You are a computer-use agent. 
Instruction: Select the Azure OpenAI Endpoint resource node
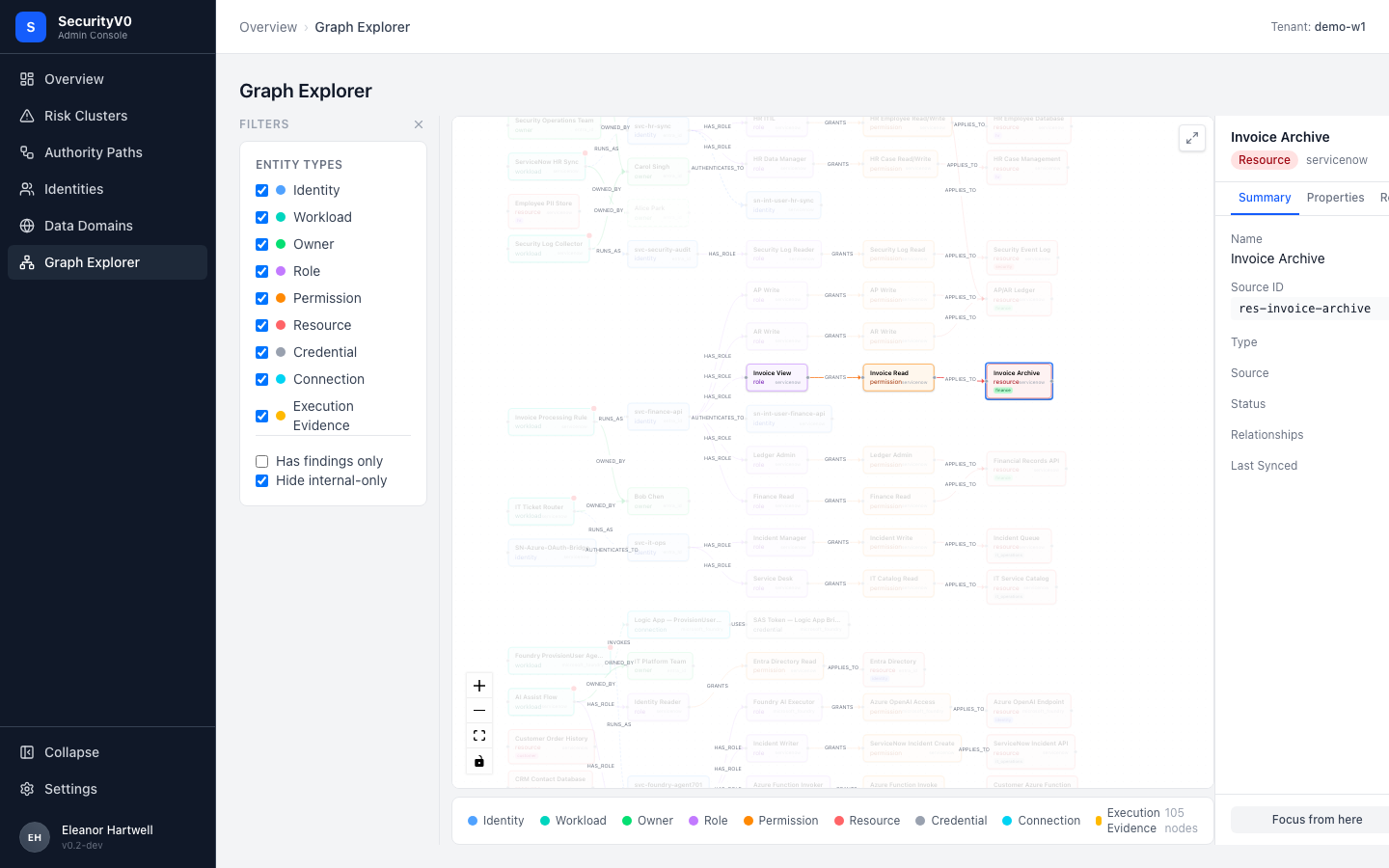click(x=1028, y=711)
